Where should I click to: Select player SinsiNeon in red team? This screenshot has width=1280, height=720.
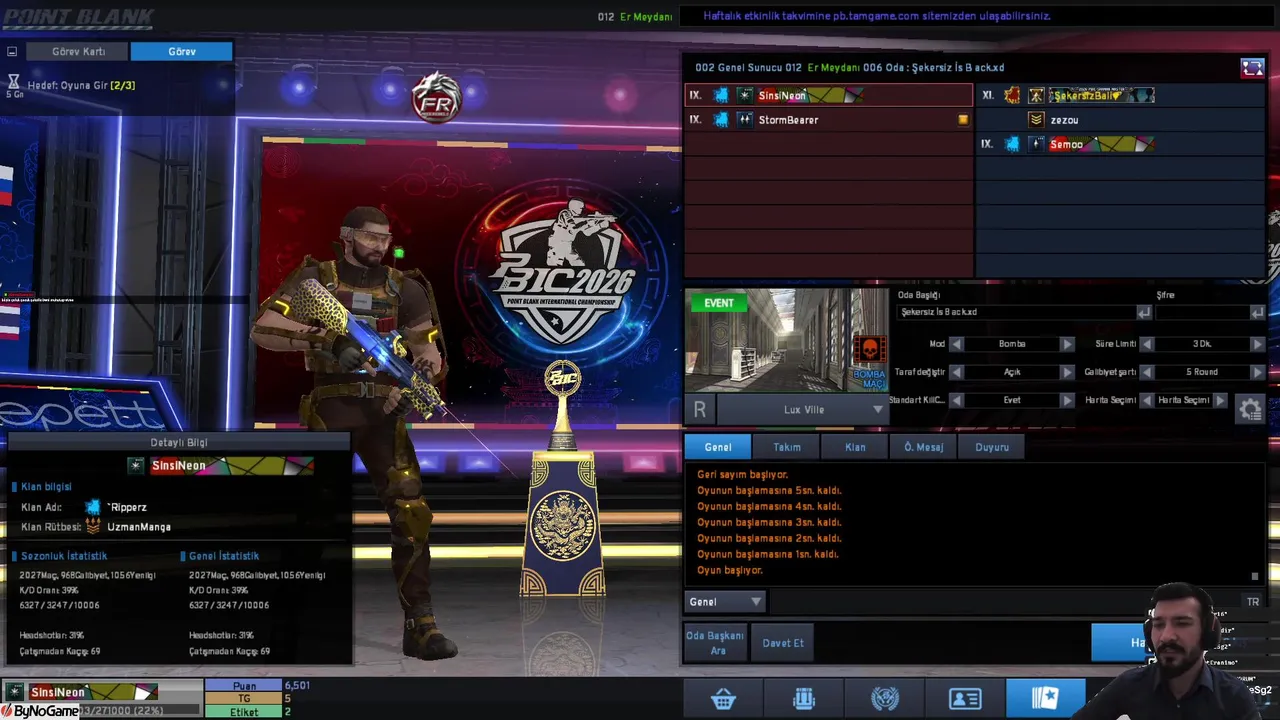coord(828,95)
